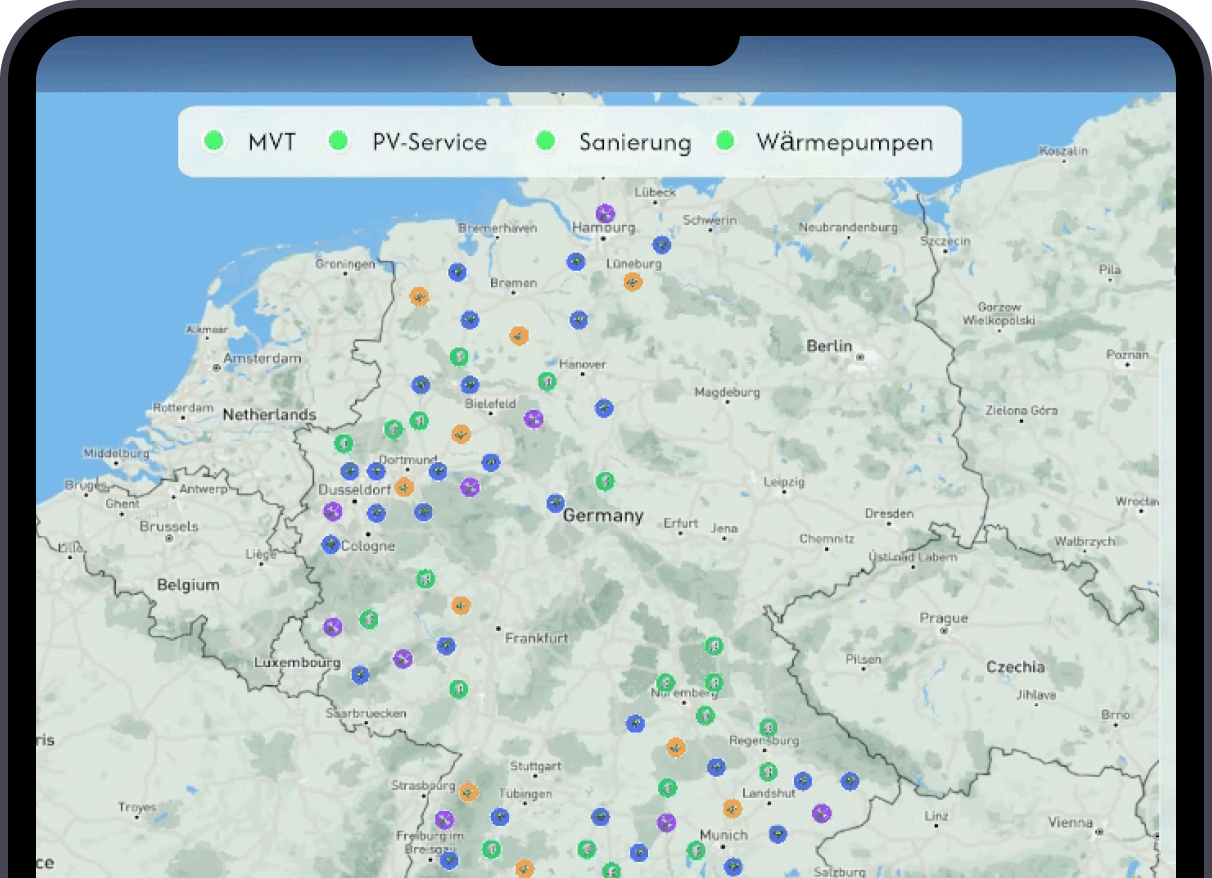Select purple marker east of Landshut
Image resolution: width=1212 pixels, height=878 pixels.
822,813
